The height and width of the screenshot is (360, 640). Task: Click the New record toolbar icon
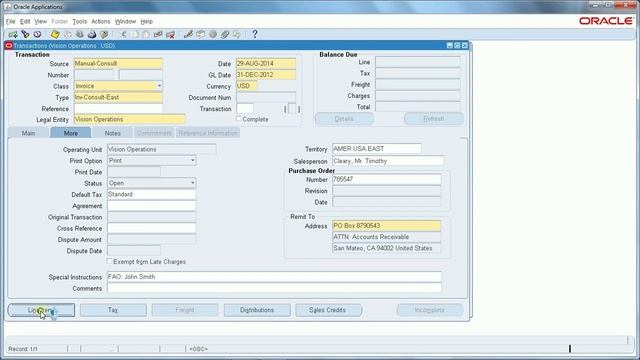pos(13,35)
